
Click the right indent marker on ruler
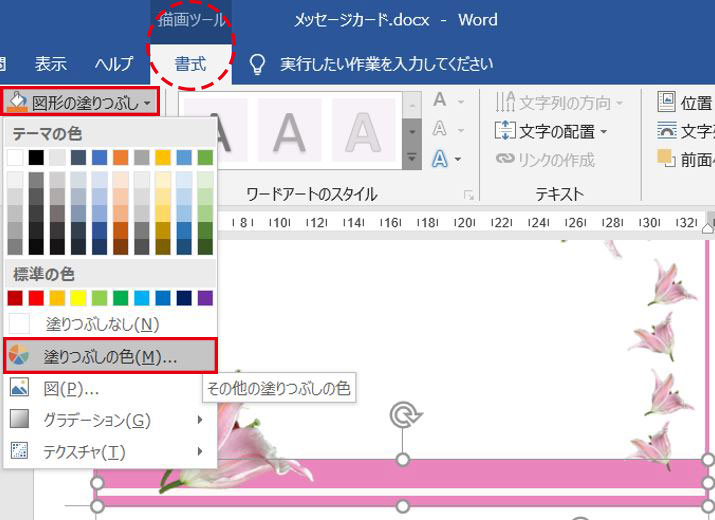pos(708,227)
